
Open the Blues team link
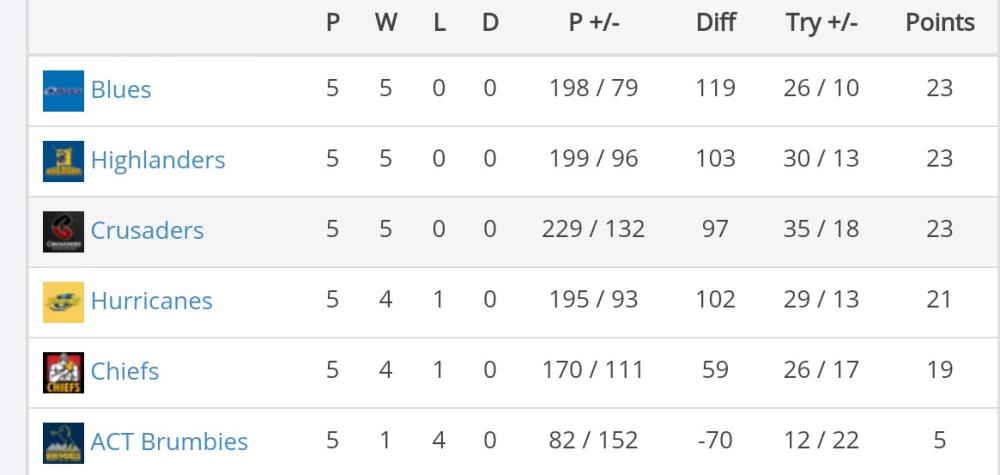coord(121,89)
